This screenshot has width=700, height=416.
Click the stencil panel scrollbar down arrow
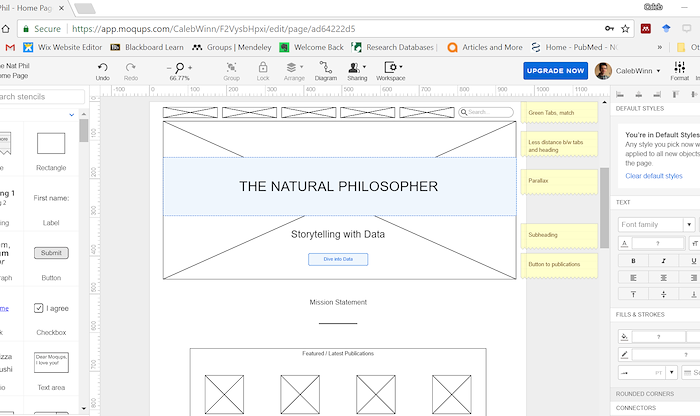(83, 408)
